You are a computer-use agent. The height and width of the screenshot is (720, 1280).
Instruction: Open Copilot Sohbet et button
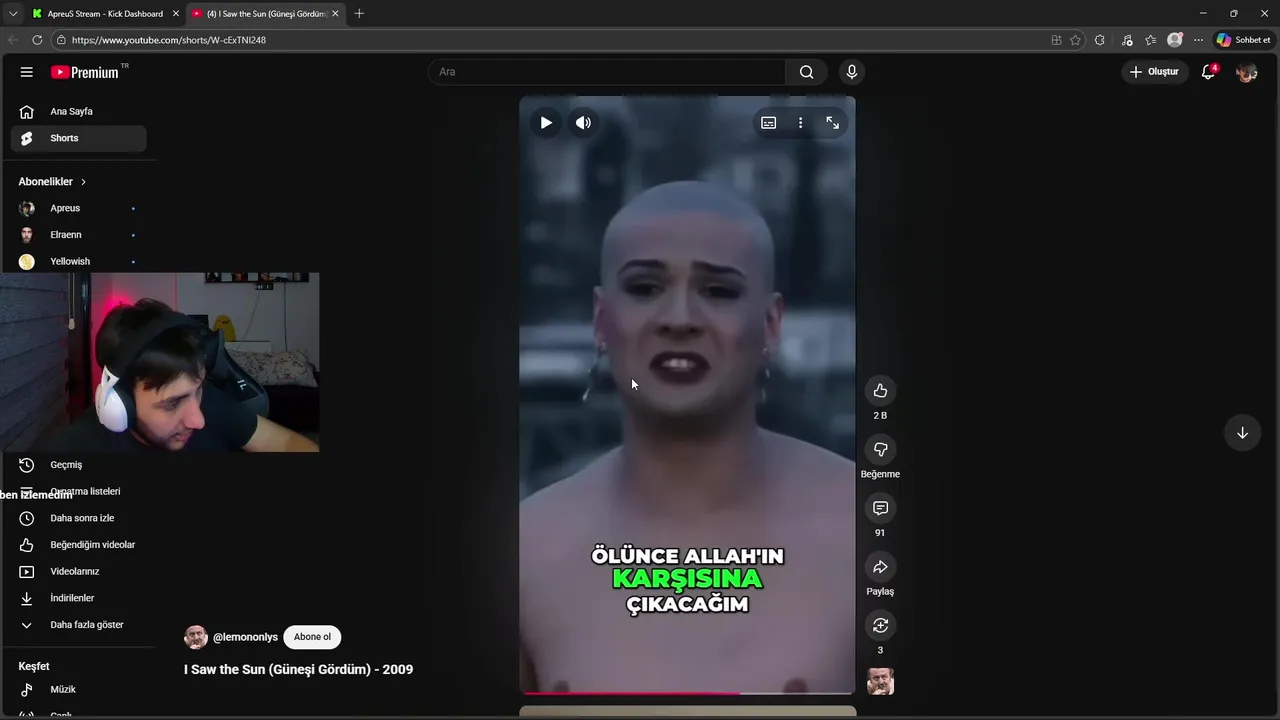tap(1243, 40)
